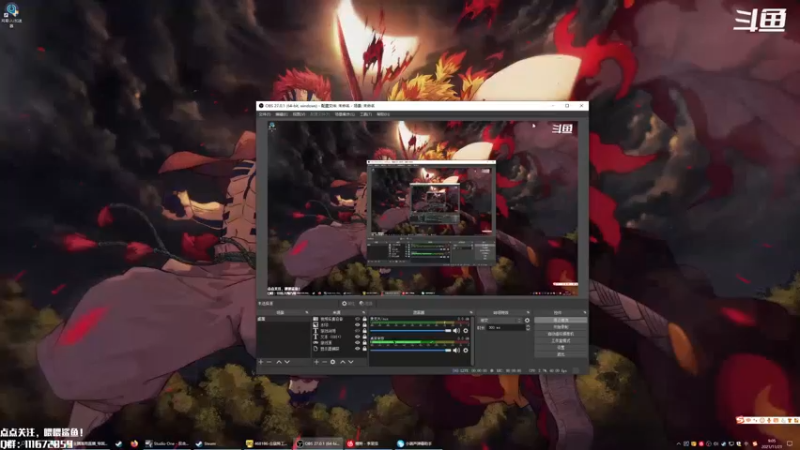The width and height of the screenshot is (800, 450).
Task: Add a new scene with the plus icon
Action: point(261,362)
